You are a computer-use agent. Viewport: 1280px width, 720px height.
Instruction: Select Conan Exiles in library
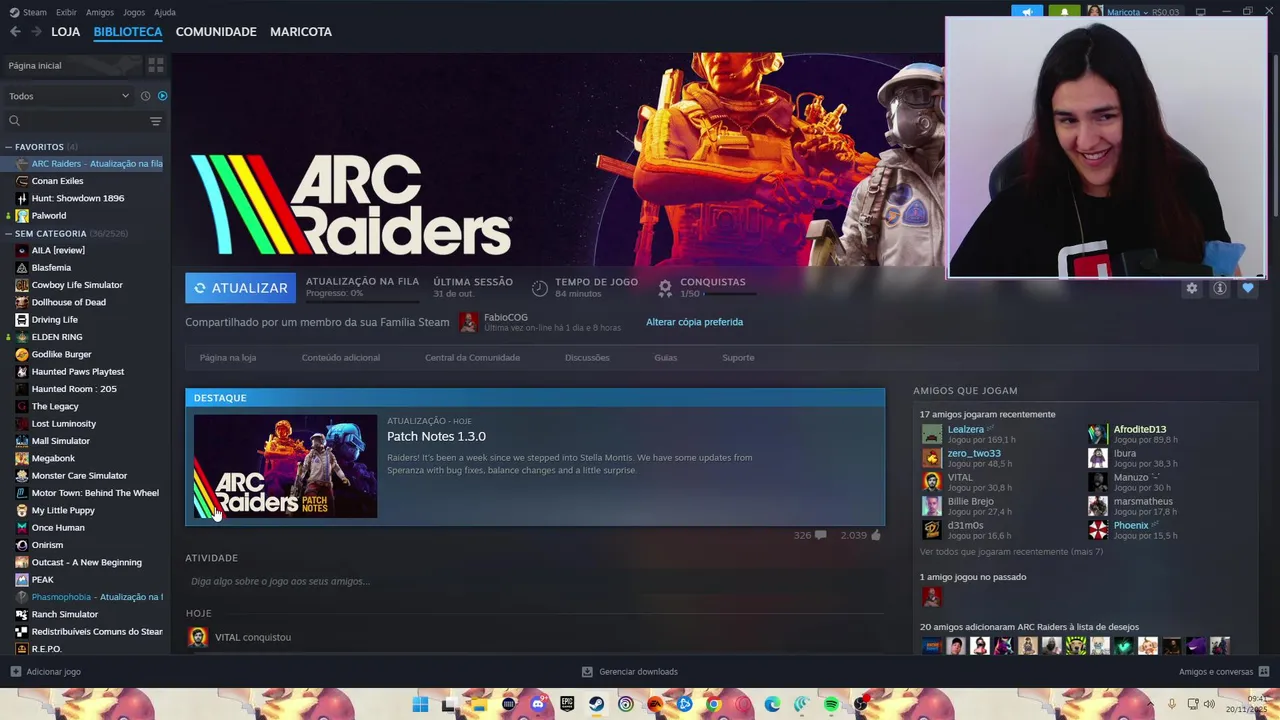(x=57, y=181)
